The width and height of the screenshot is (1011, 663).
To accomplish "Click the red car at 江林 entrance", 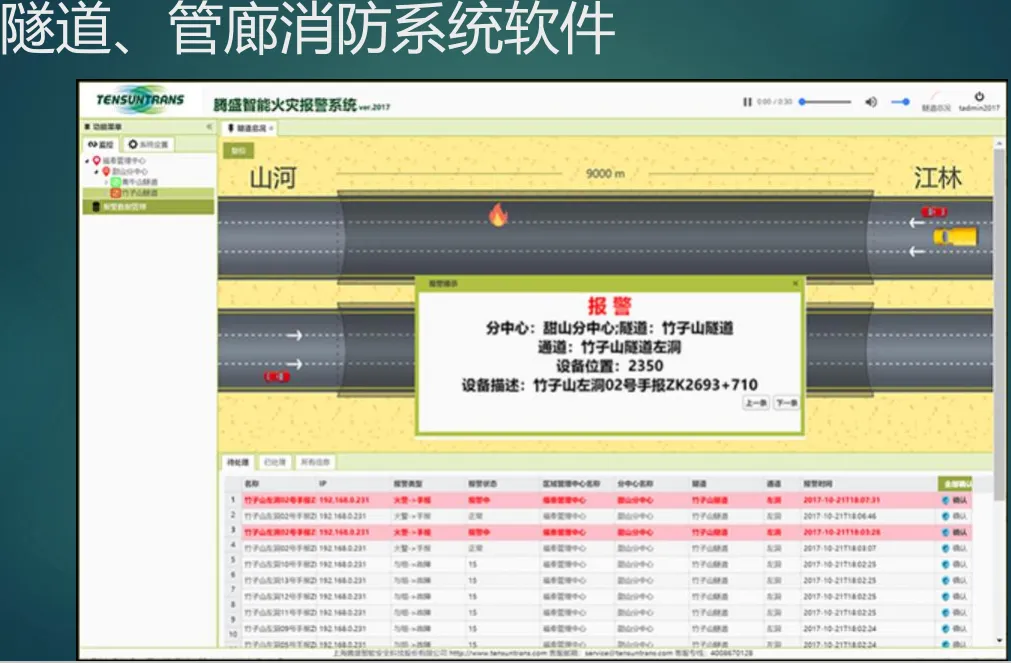I will tap(934, 212).
